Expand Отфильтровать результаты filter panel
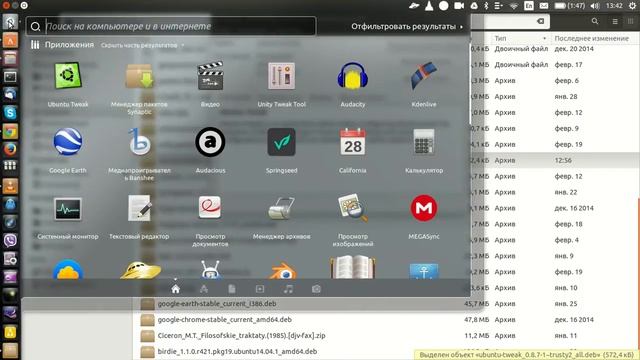Screen dimensions: 640x360 click(407, 27)
